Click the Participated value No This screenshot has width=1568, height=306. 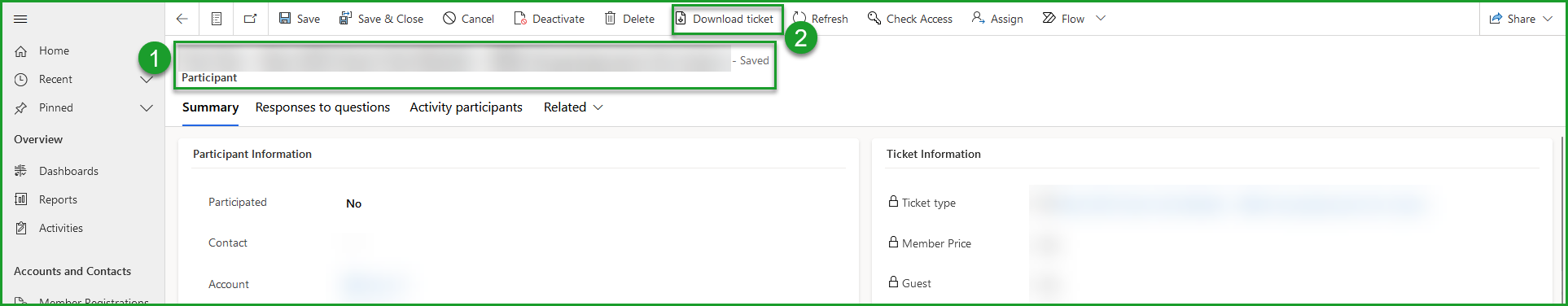[x=353, y=203]
